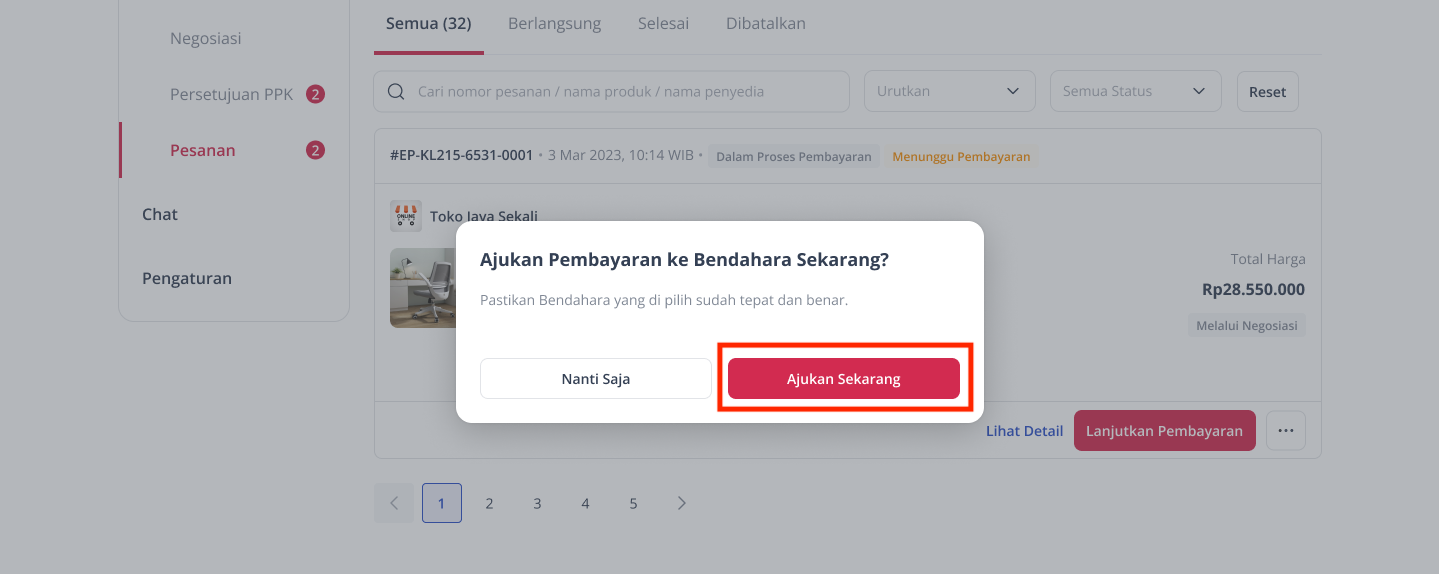Image resolution: width=1439 pixels, height=574 pixels.
Task: Click the Persetujuan PPK notification badge
Action: click(315, 95)
